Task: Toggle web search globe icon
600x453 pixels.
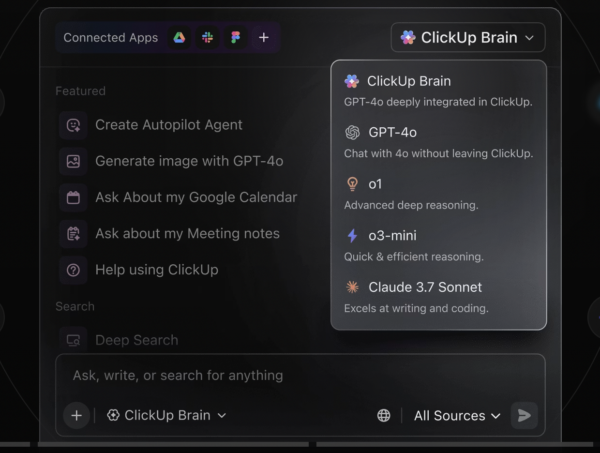Action: [x=383, y=416]
